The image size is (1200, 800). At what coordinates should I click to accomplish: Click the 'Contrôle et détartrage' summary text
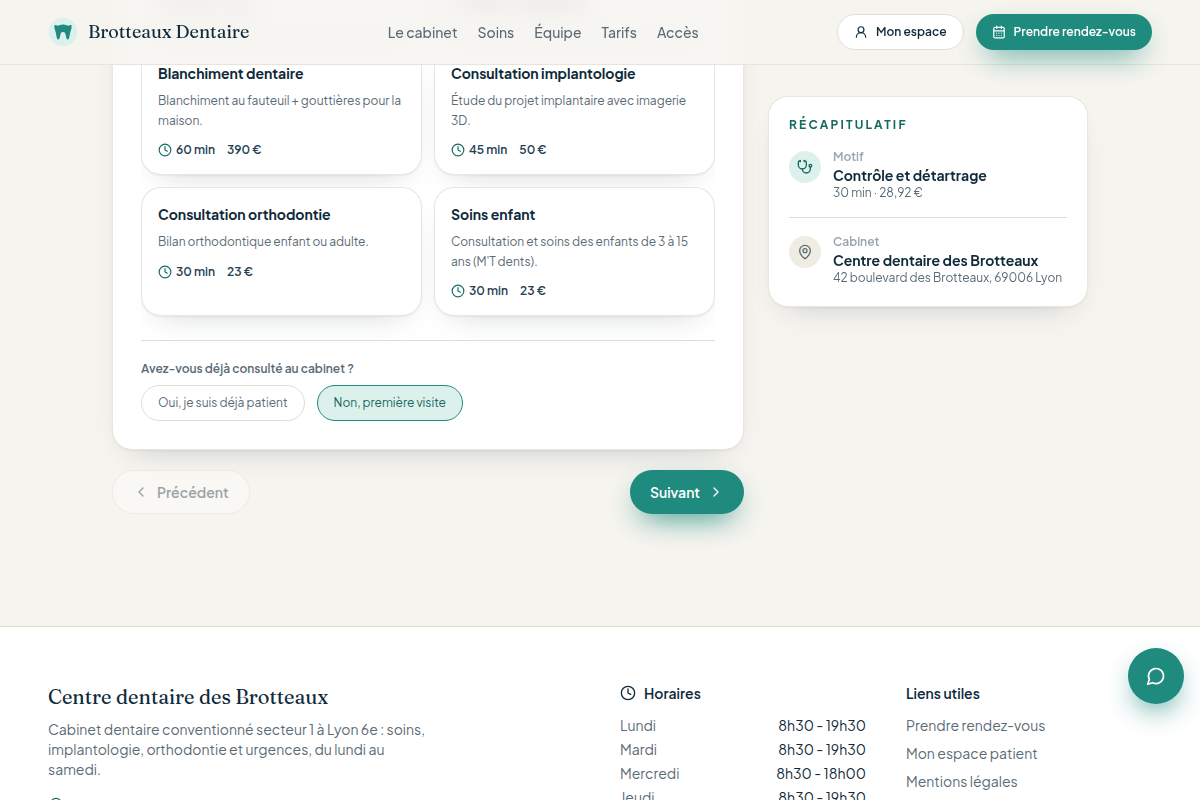click(x=910, y=176)
